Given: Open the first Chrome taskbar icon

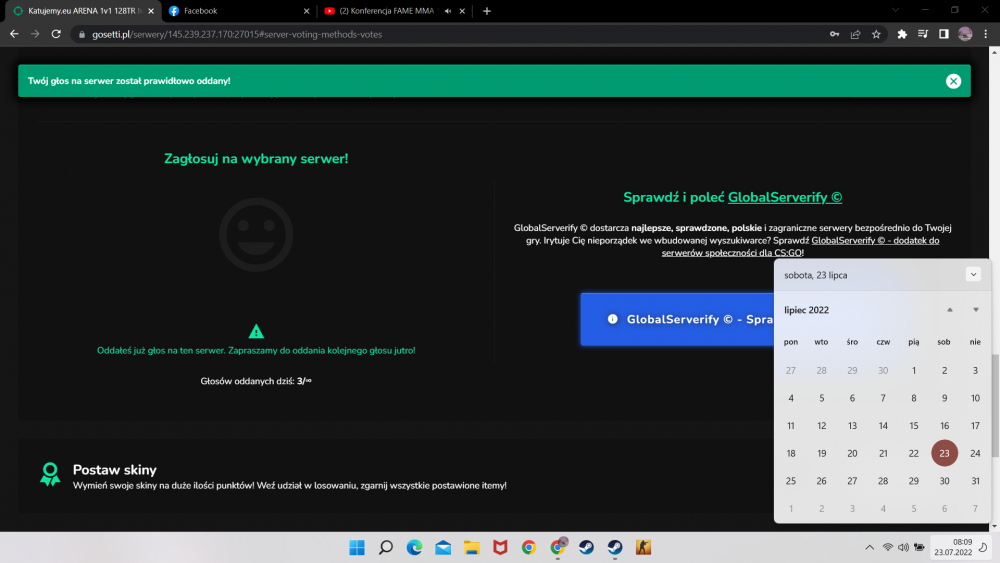Looking at the screenshot, I should (x=529, y=548).
